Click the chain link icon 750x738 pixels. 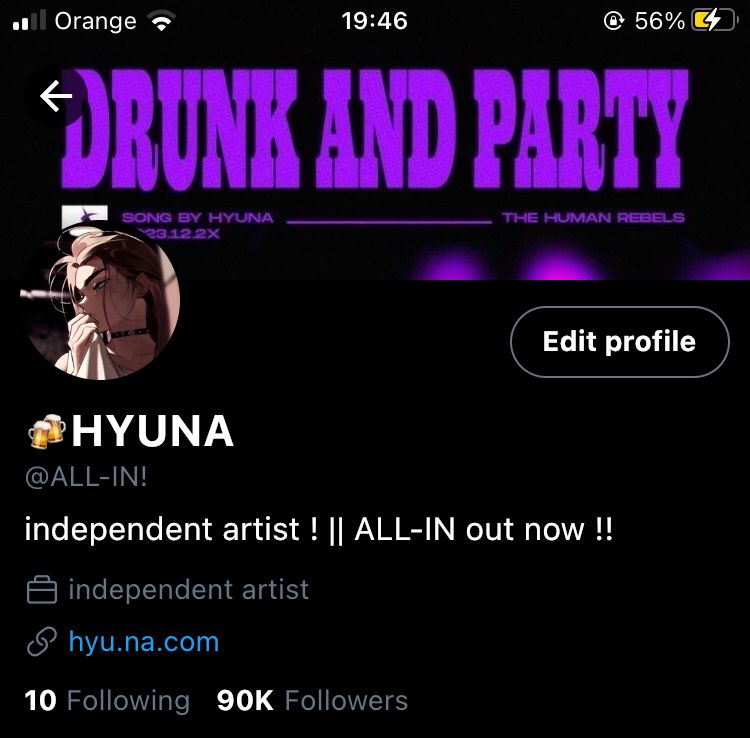click(x=42, y=641)
